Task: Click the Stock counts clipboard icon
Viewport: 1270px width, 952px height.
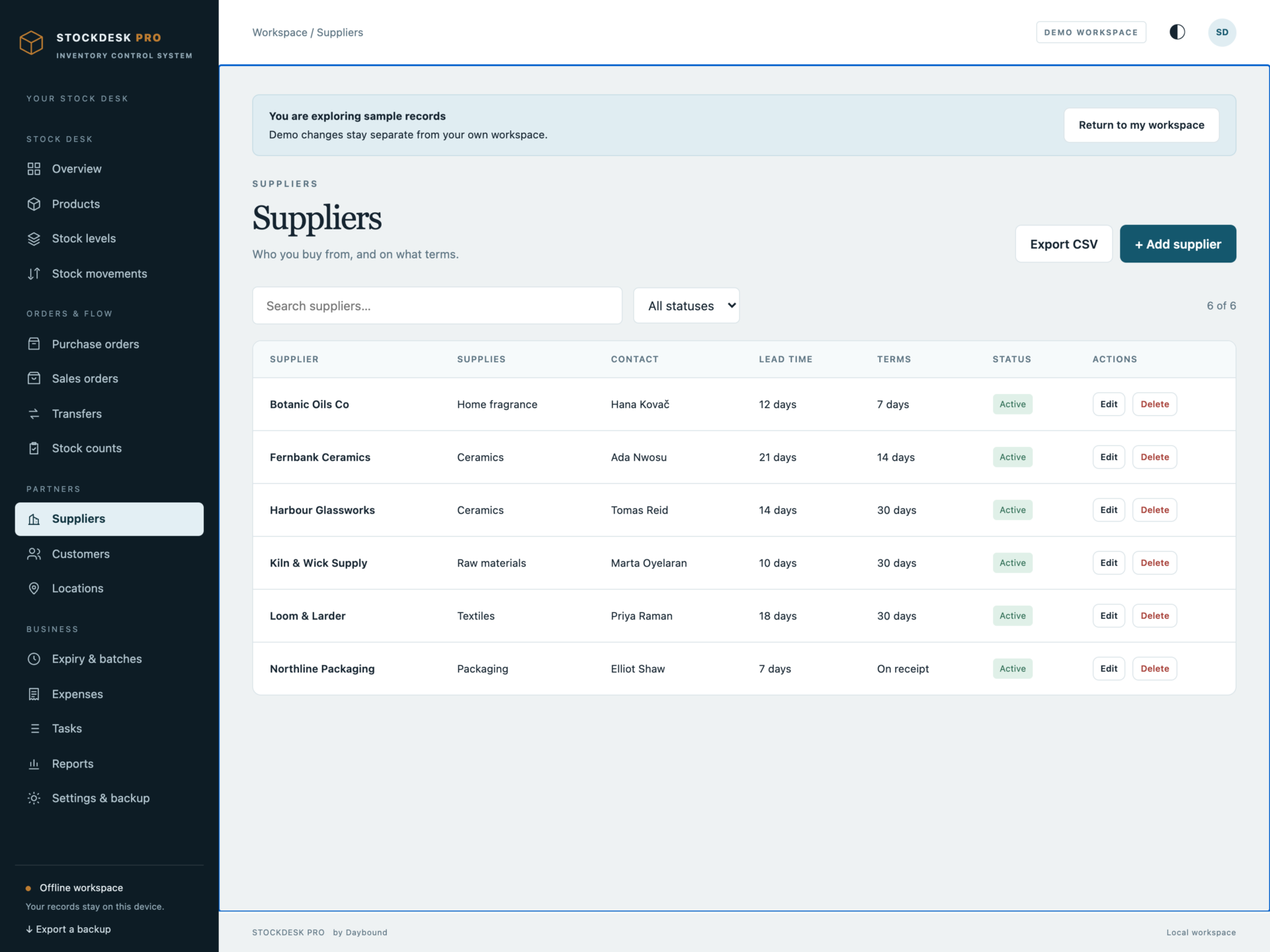Action: (34, 448)
